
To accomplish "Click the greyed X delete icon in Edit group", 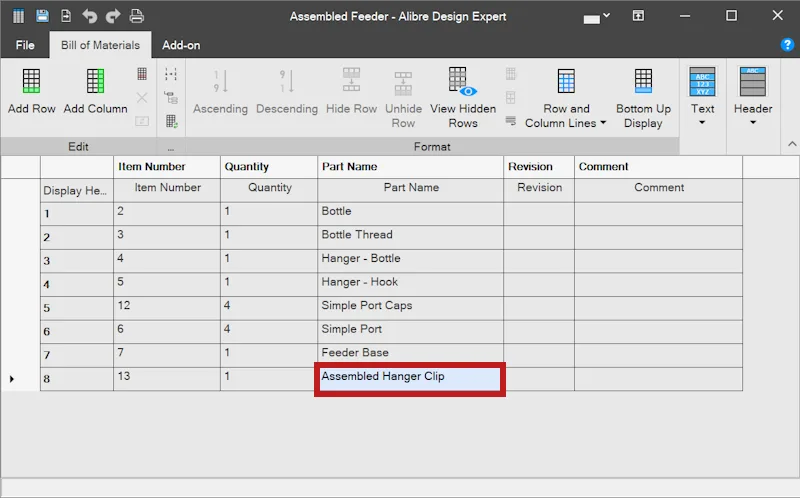I will click(x=142, y=97).
